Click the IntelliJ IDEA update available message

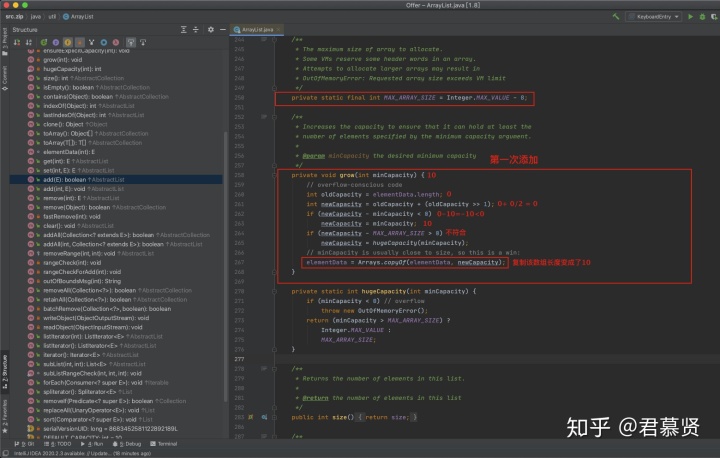tap(80, 453)
